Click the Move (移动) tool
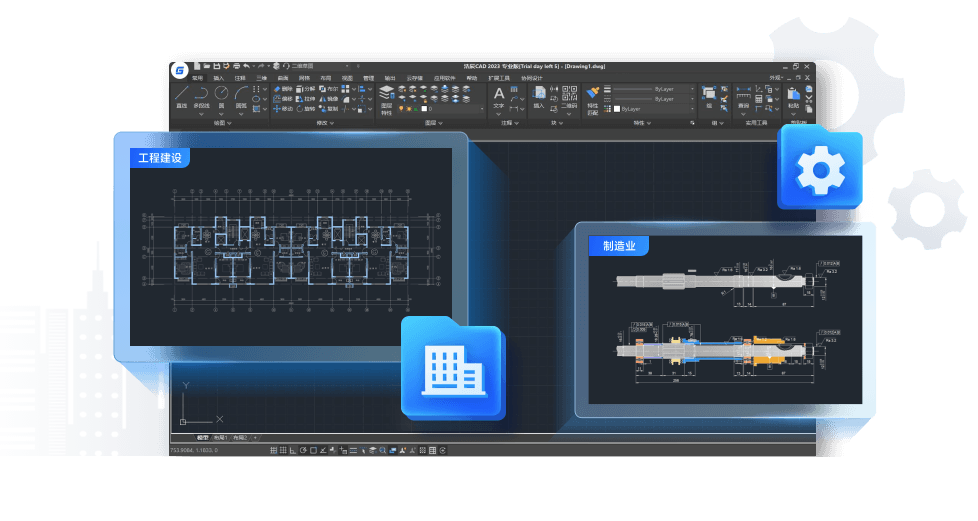The width and height of the screenshot is (978, 521). (x=283, y=109)
